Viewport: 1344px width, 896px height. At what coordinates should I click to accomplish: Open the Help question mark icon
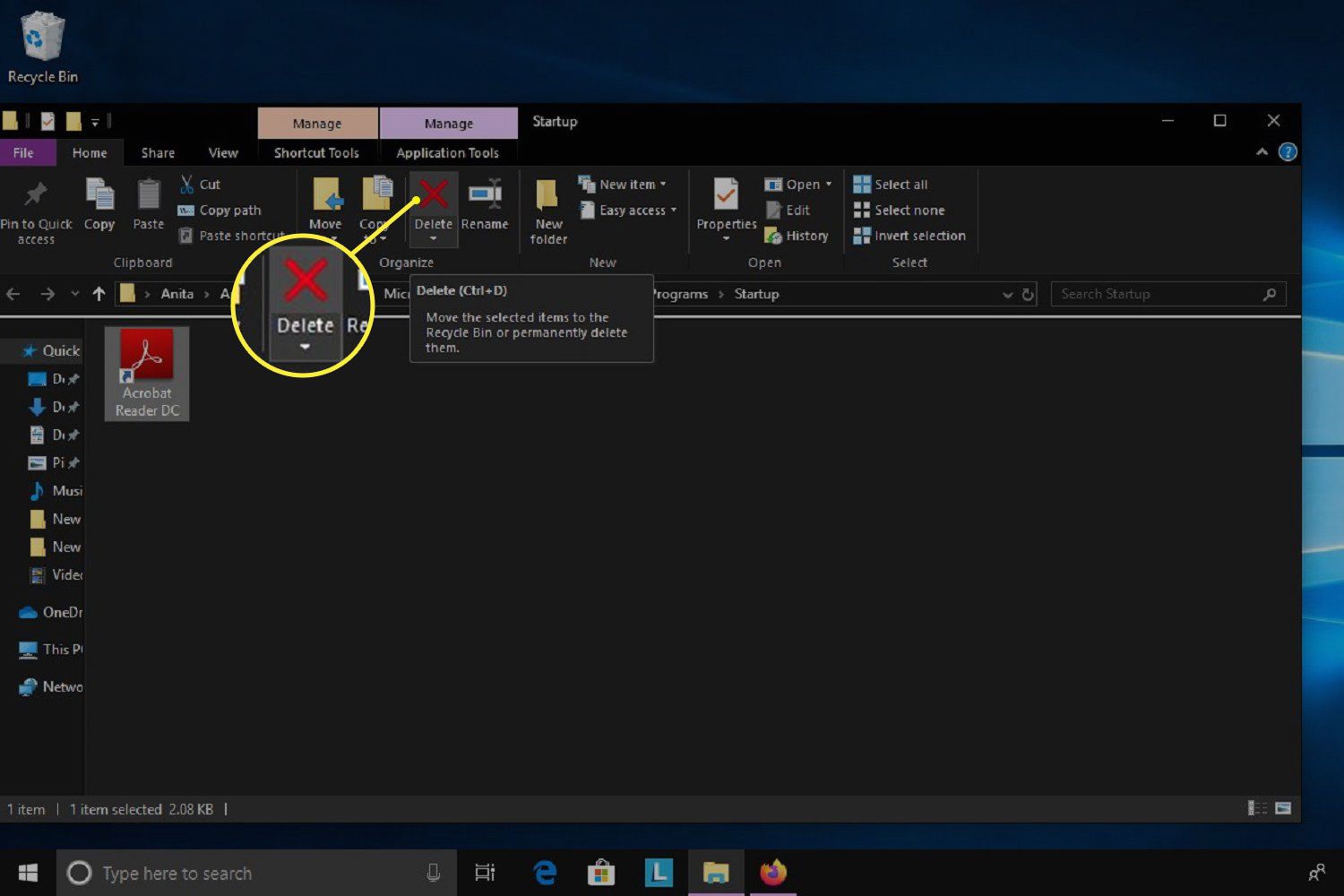click(1288, 152)
